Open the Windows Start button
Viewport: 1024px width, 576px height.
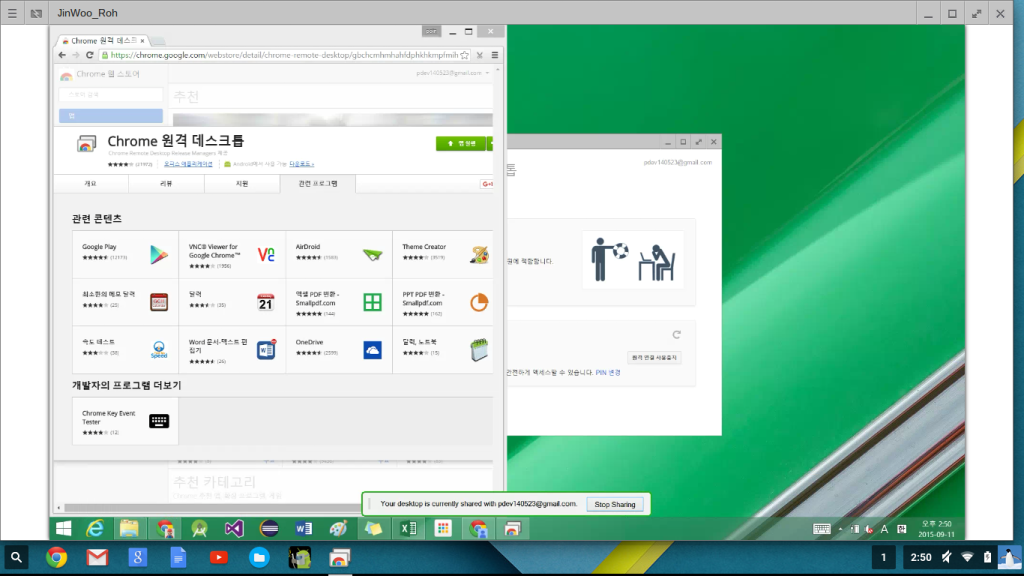coord(63,528)
